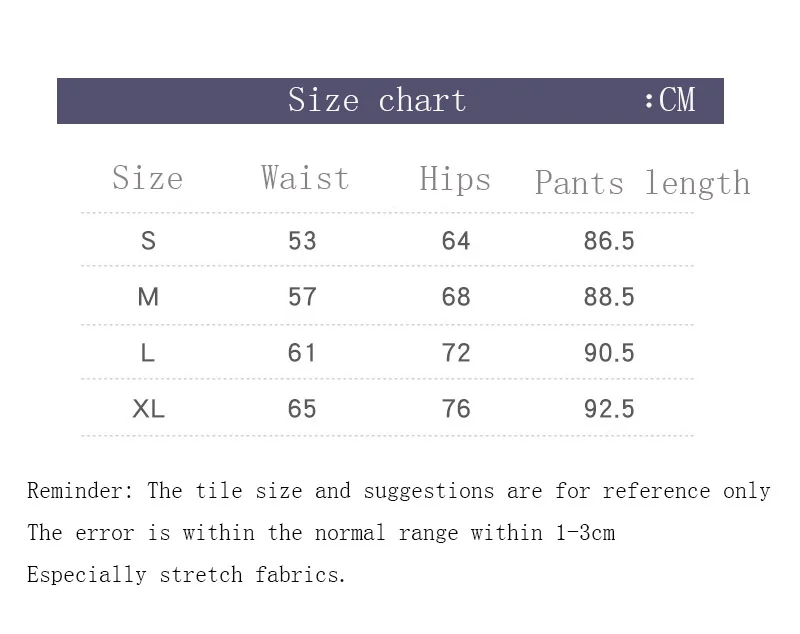800x634 pixels.
Task: Click hips value 72
Action: point(456,353)
